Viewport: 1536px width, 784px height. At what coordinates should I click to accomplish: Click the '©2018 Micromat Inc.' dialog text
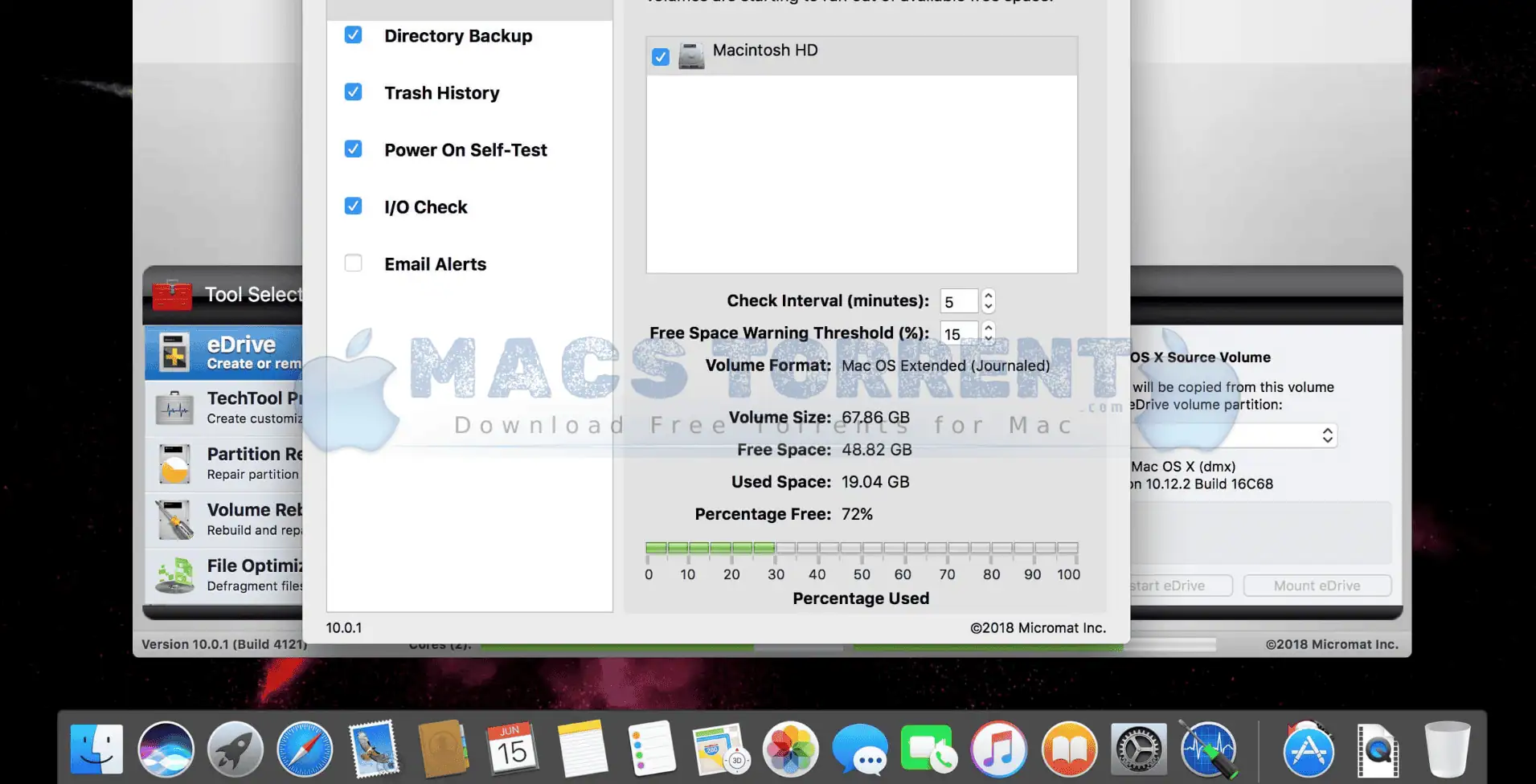(x=1038, y=628)
